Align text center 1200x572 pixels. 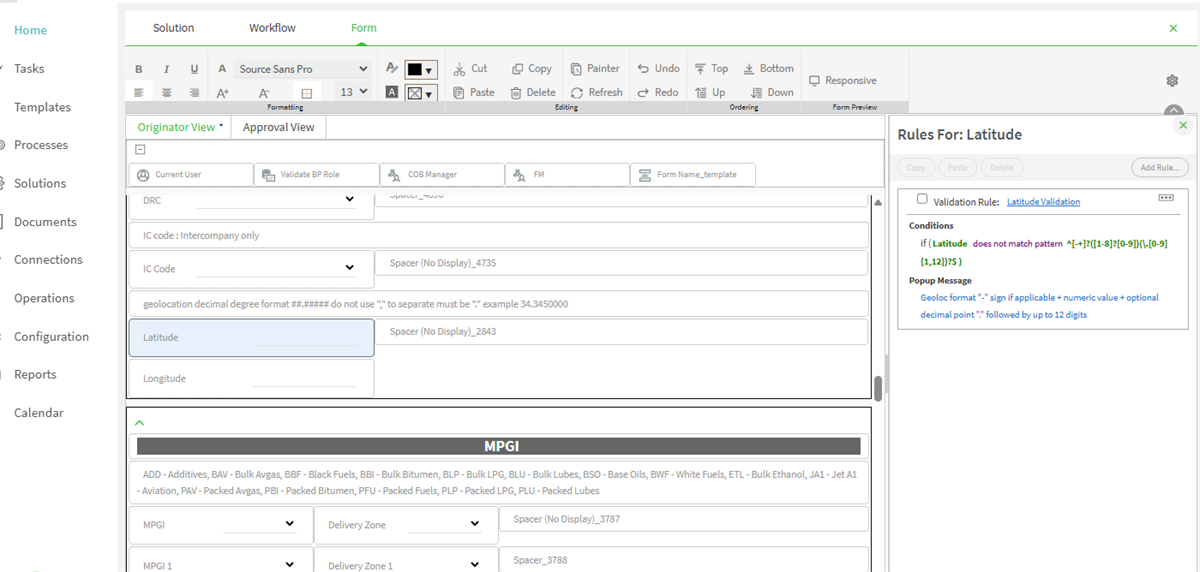point(166,92)
